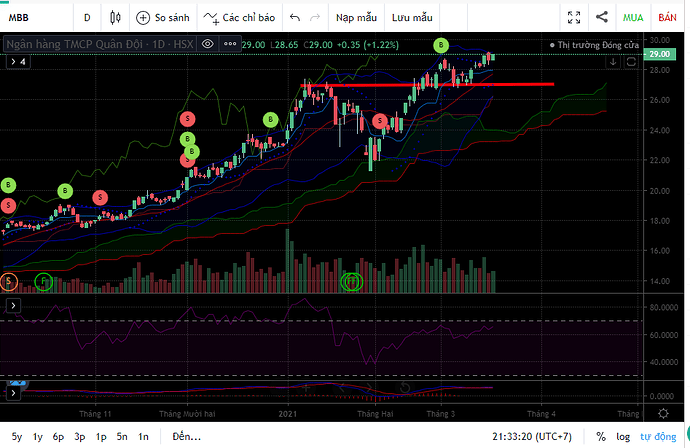Image resolution: width=690 pixels, height=448 pixels.
Task: Open the Lưu mẫu save template menu
Action: (x=412, y=18)
